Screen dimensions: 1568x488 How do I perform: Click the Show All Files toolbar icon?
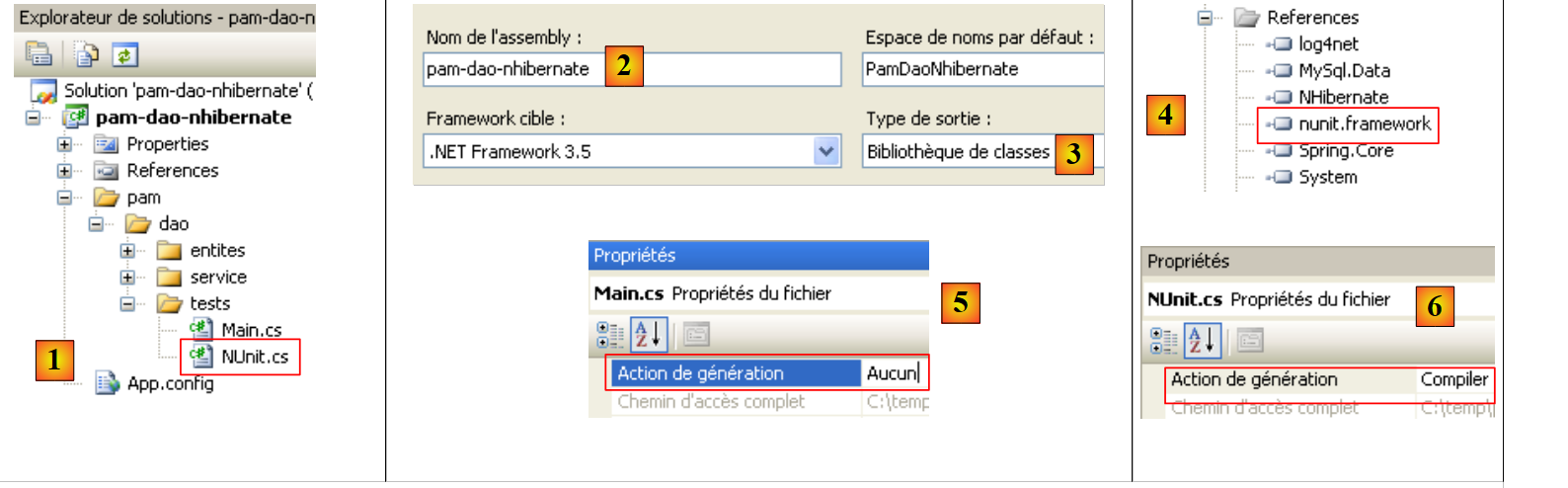click(87, 54)
